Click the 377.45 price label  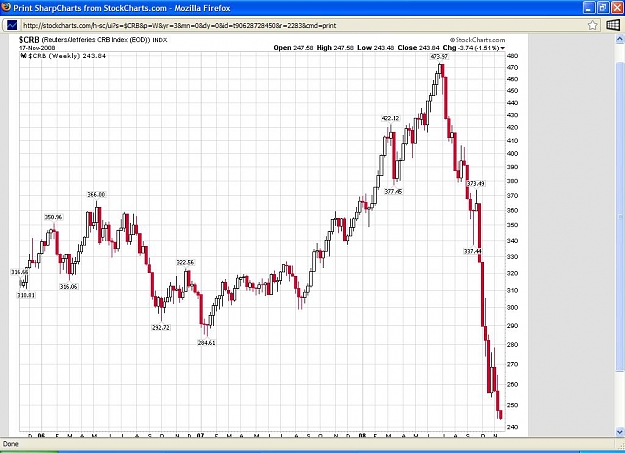393,191
